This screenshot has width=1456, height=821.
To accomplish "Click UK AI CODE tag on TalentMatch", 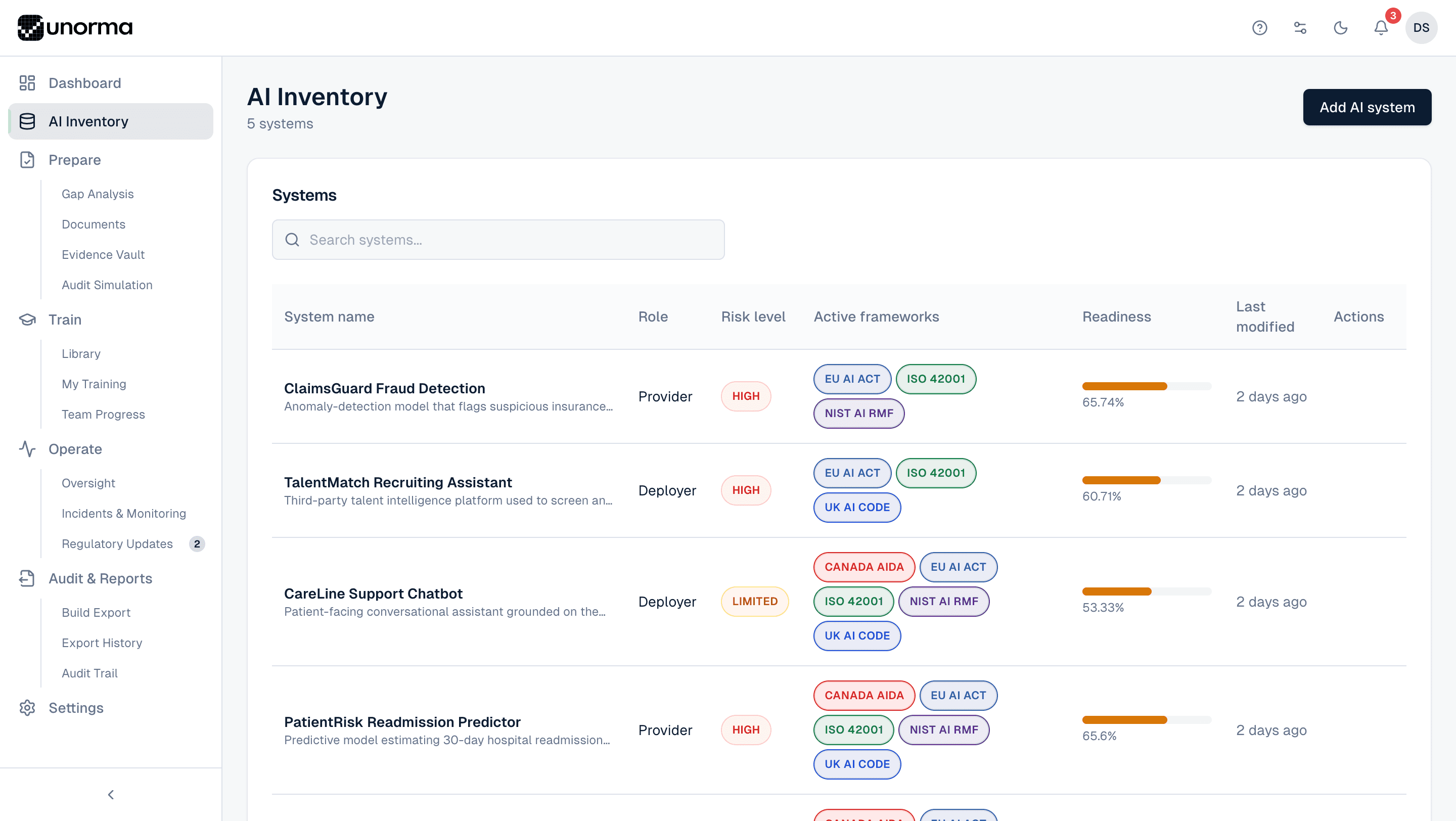I will click(x=857, y=508).
